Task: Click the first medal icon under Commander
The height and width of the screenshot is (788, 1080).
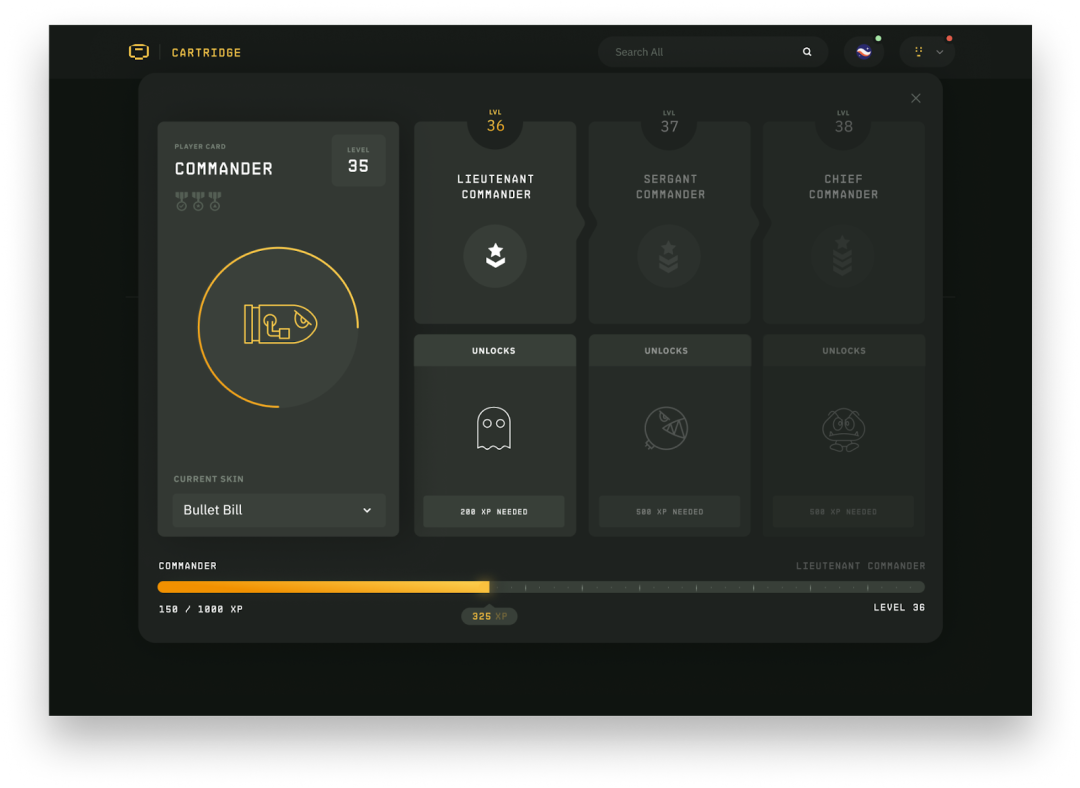Action: click(x=181, y=201)
